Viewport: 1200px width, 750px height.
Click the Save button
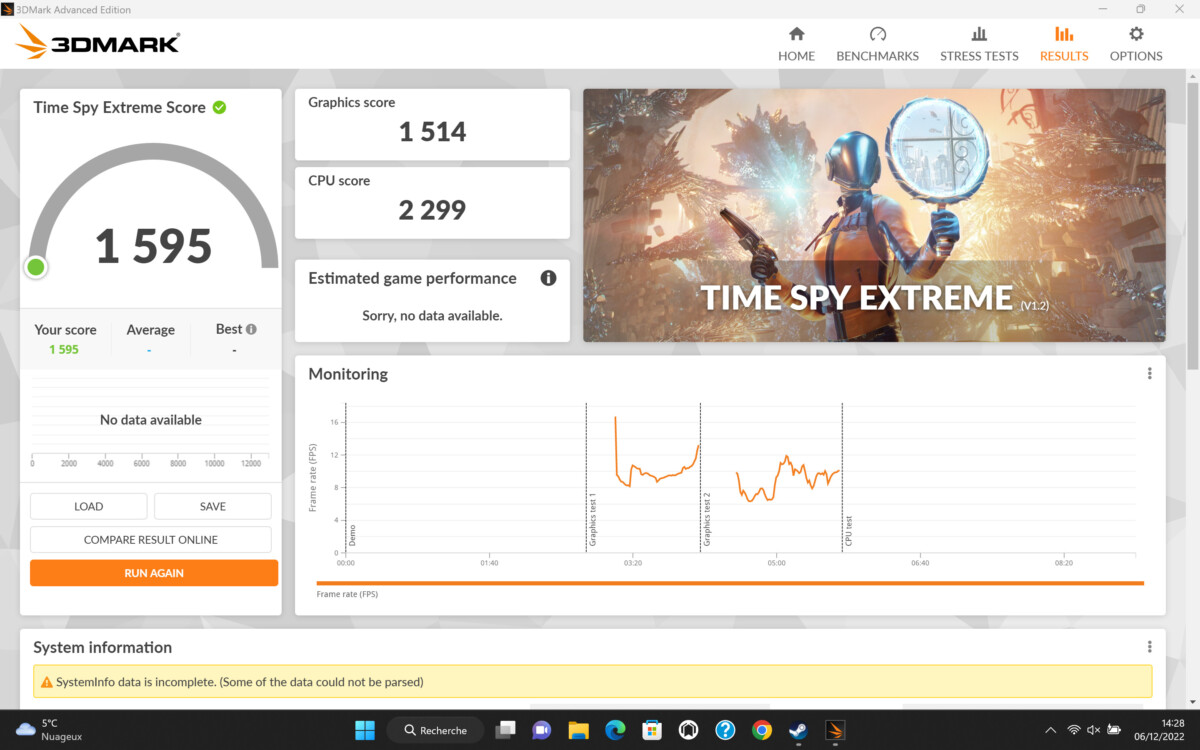(212, 506)
